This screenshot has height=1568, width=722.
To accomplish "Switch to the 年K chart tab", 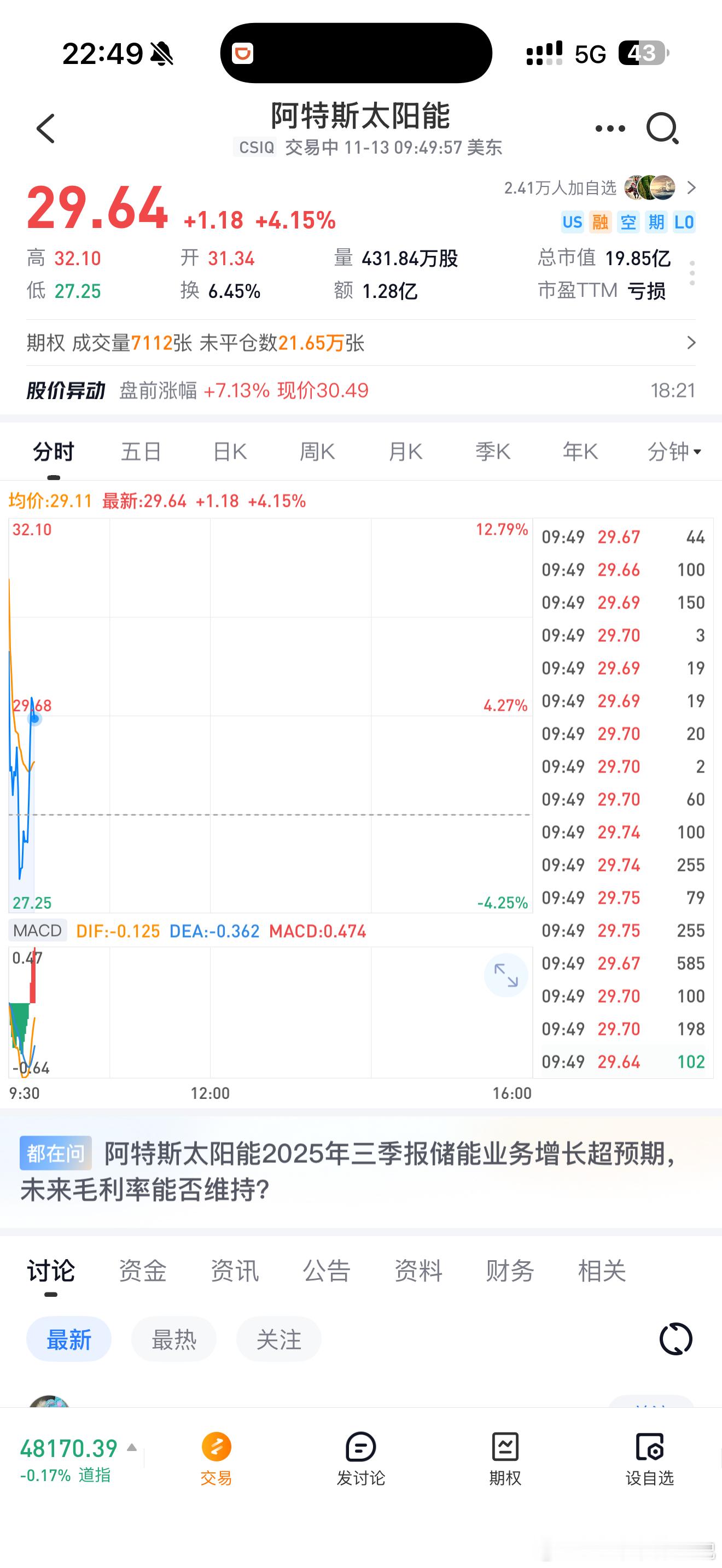I will click(x=580, y=452).
